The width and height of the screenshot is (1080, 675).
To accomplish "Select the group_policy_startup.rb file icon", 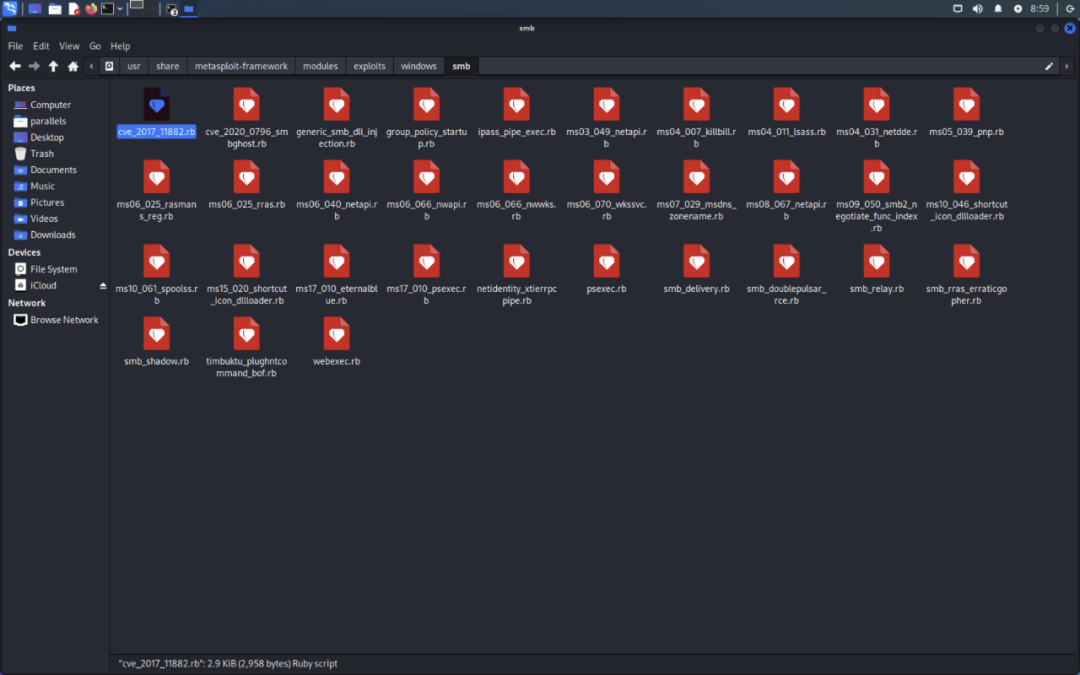I will click(426, 105).
